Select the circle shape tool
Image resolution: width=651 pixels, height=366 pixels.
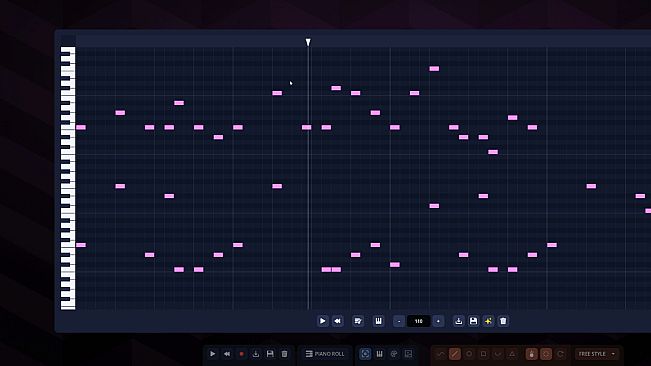(469, 354)
